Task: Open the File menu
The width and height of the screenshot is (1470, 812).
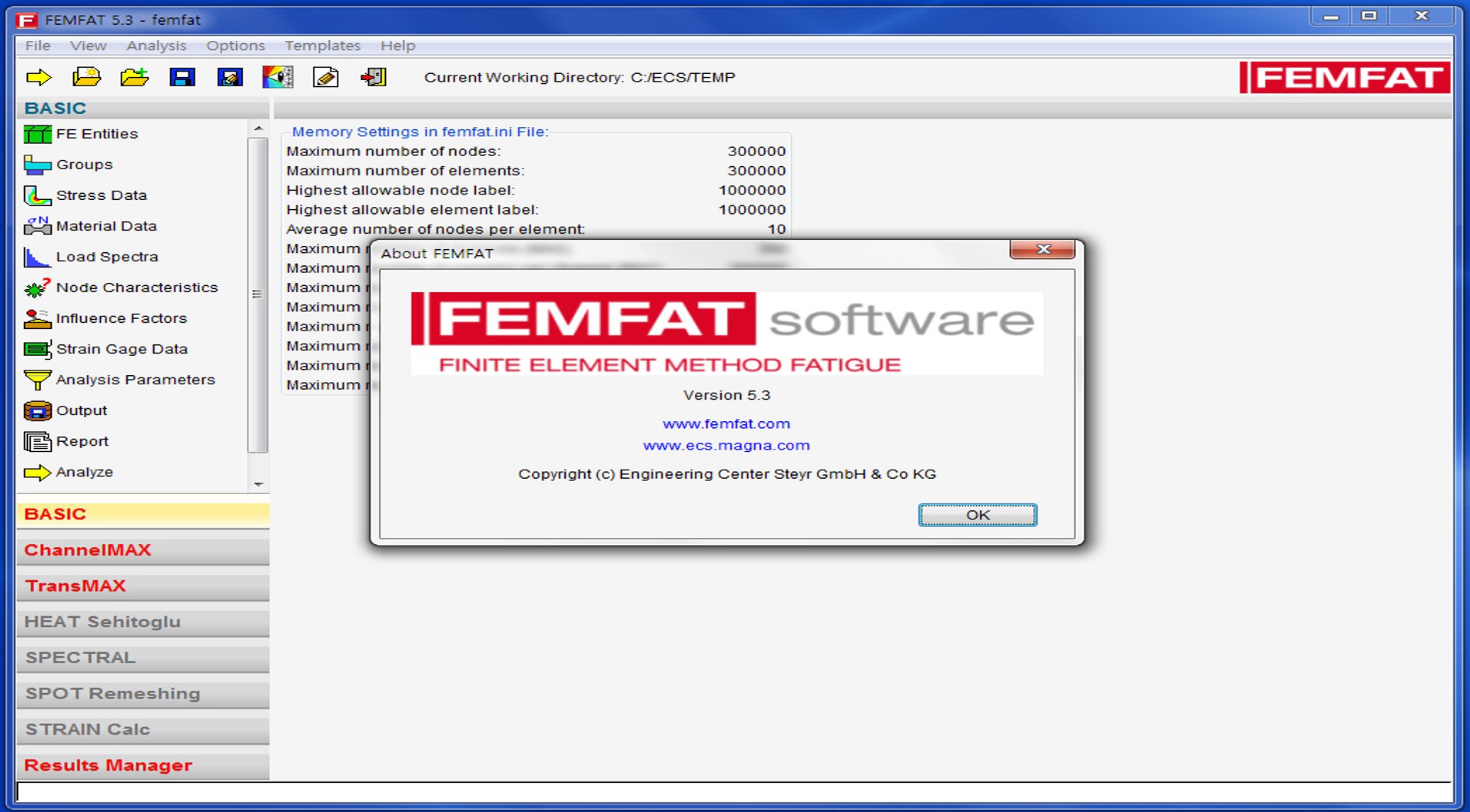Action: 38,46
